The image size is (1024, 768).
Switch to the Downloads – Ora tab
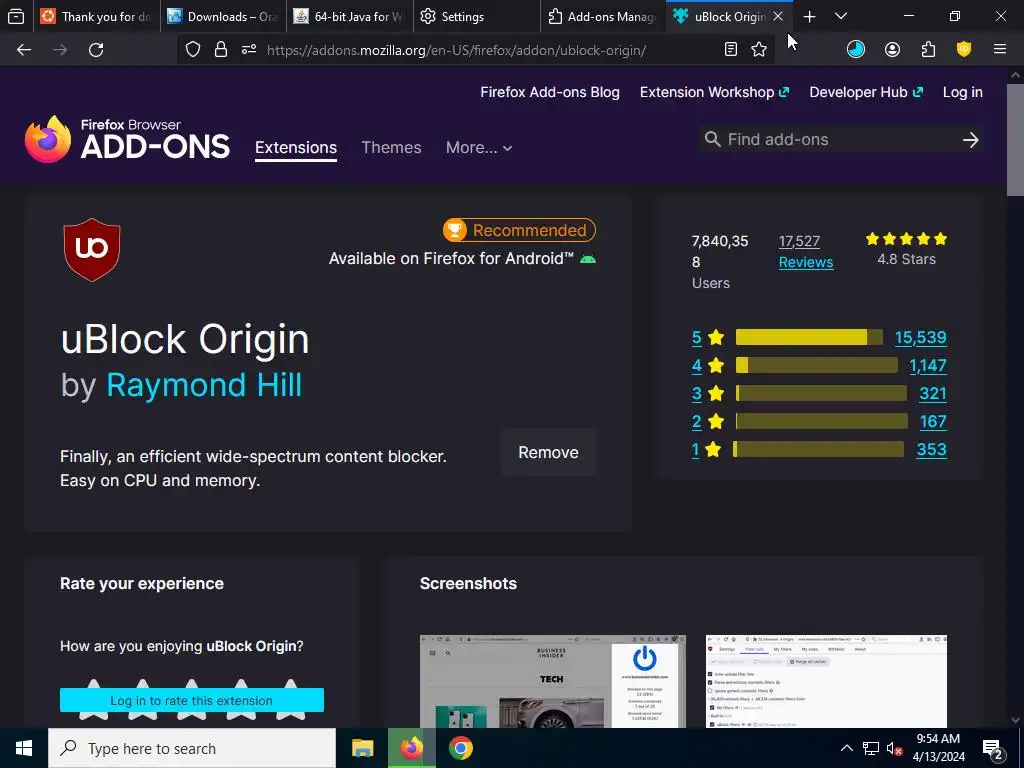(x=223, y=16)
